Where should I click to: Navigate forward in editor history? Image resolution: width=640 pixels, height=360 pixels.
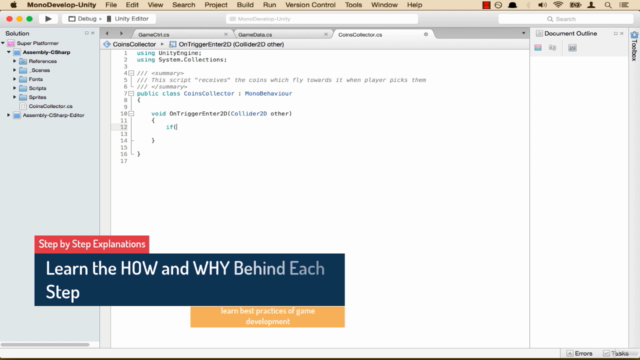point(121,33)
